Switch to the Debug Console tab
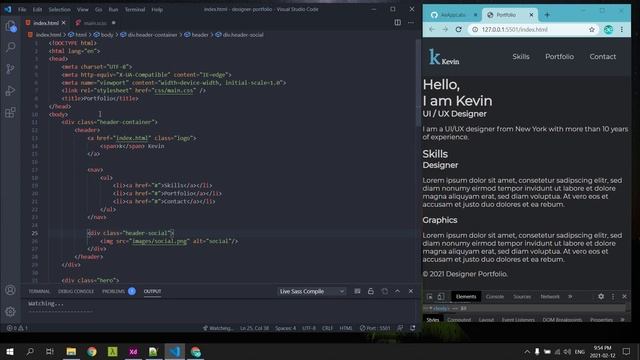 point(76,291)
